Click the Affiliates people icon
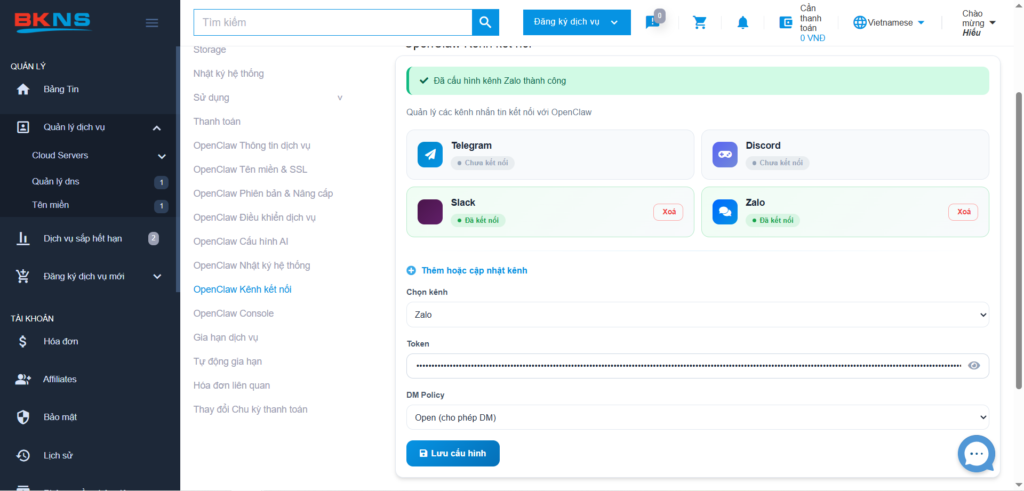The image size is (1024, 491). point(23,379)
